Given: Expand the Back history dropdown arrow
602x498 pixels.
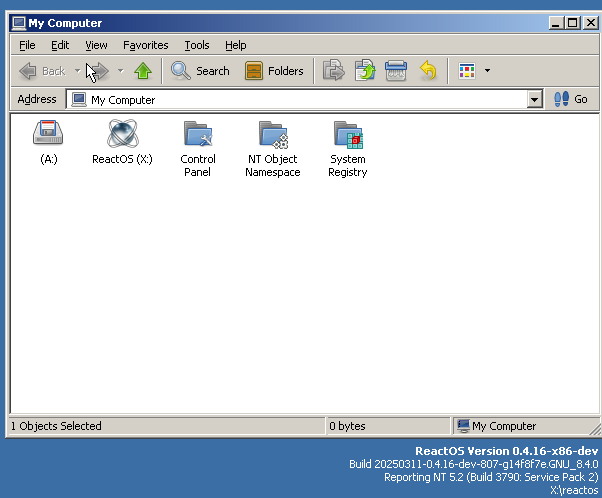Looking at the screenshot, I should click(77, 71).
